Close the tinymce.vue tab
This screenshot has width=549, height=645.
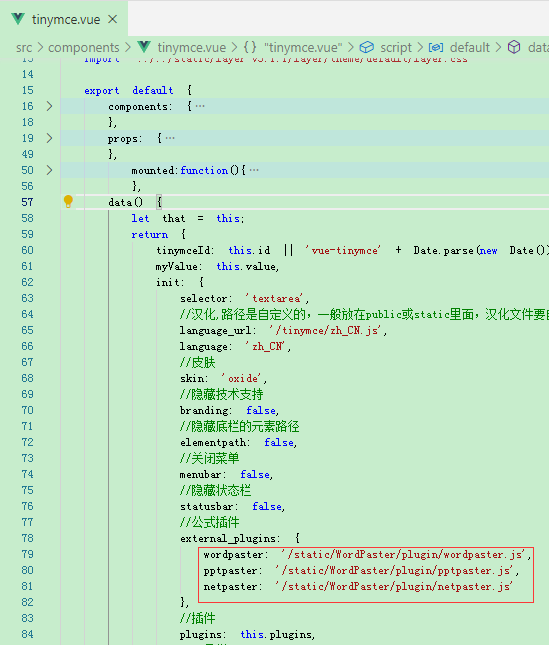click(x=113, y=19)
